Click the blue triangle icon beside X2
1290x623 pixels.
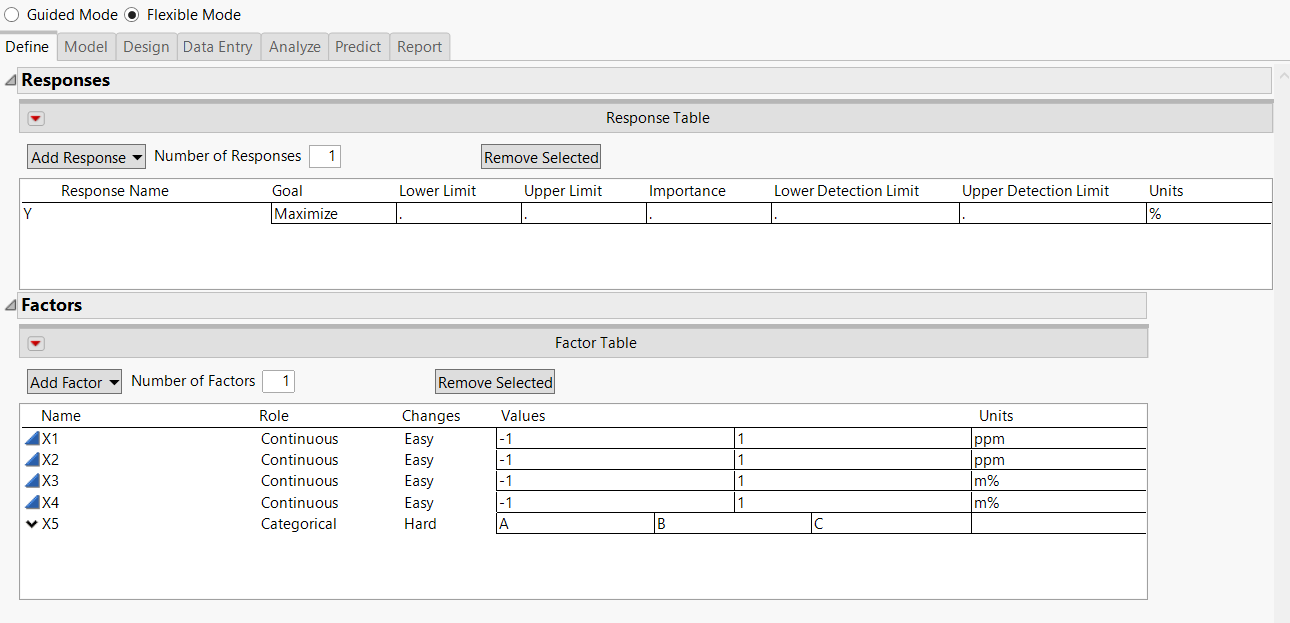coord(32,460)
